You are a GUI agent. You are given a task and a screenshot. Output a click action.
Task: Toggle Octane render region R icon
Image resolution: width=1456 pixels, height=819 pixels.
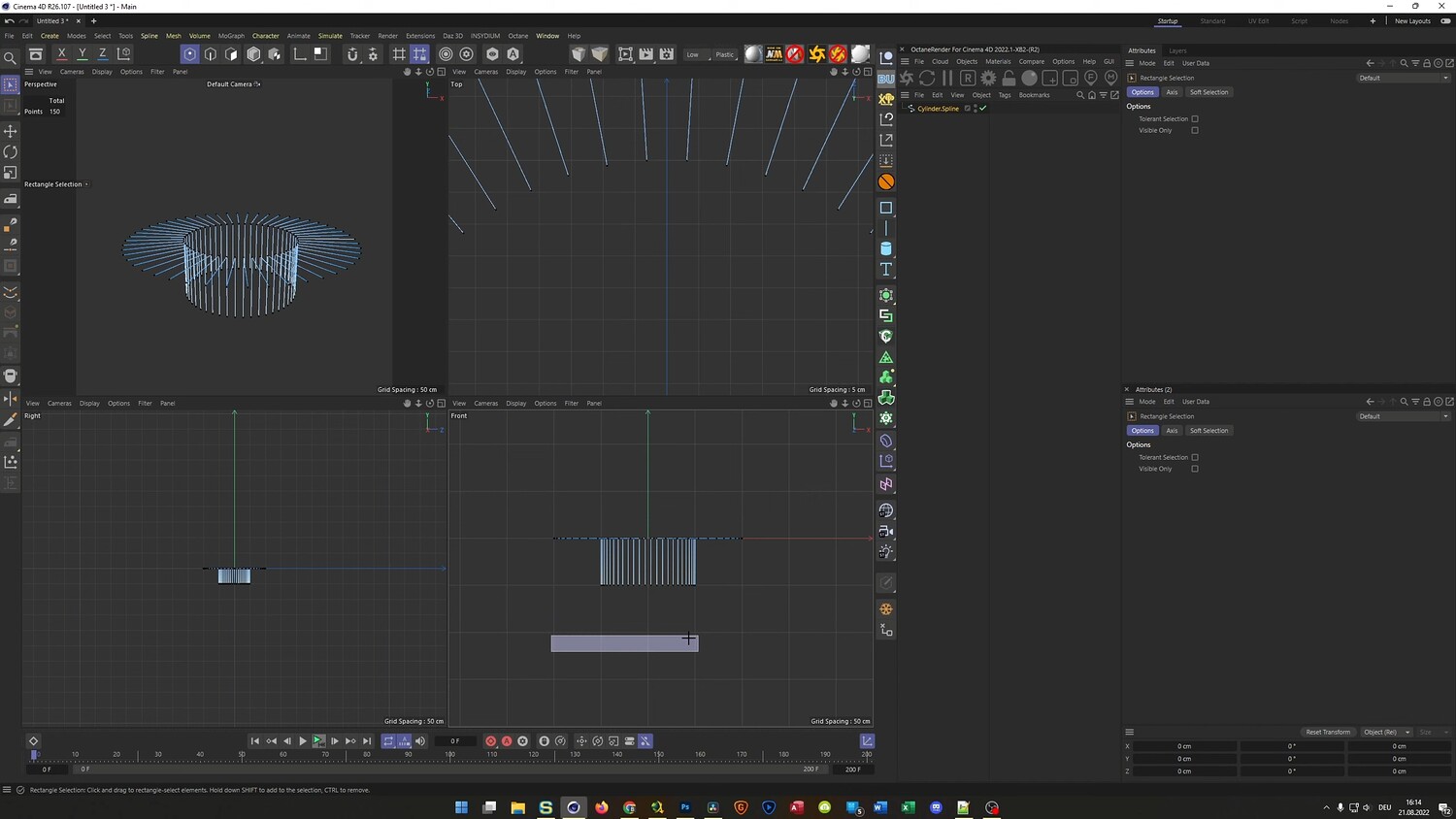click(x=968, y=78)
